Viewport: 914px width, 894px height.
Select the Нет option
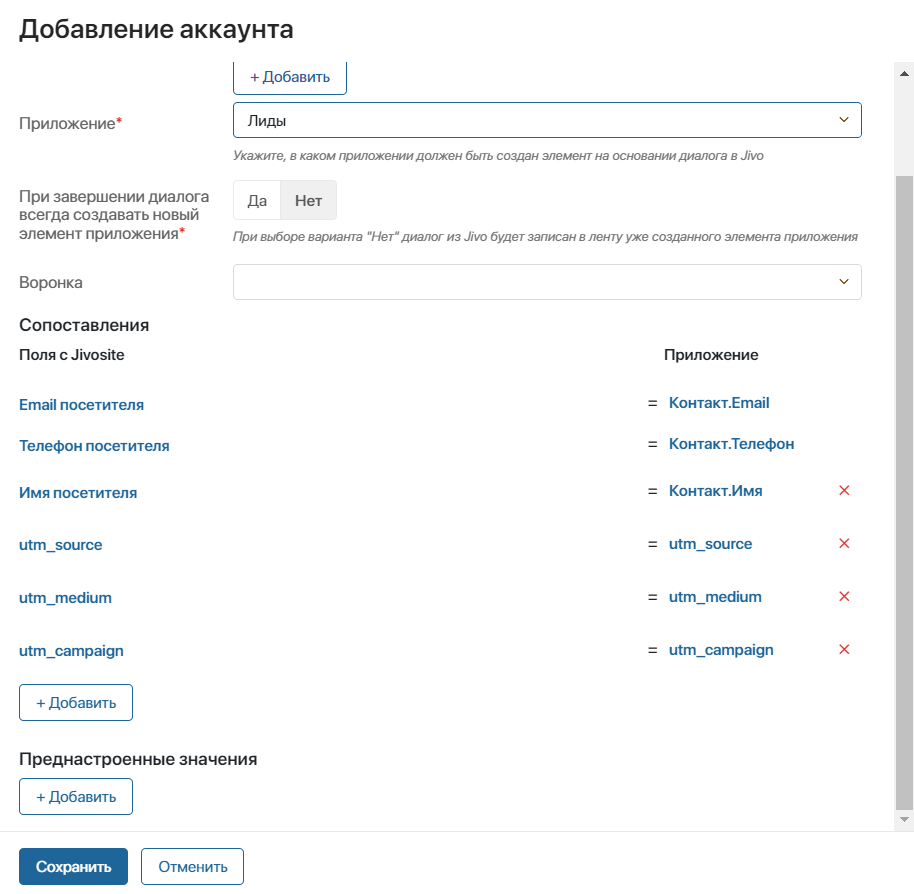click(x=308, y=200)
